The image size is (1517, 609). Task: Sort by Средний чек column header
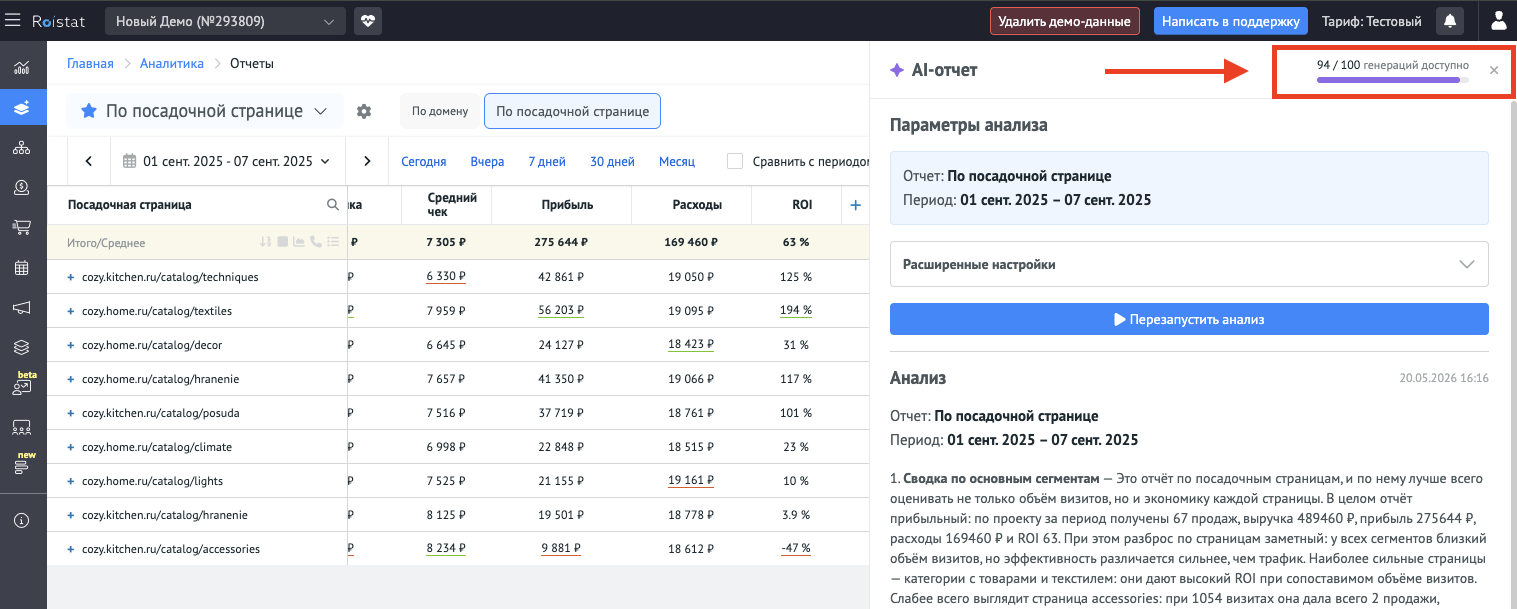[451, 205]
